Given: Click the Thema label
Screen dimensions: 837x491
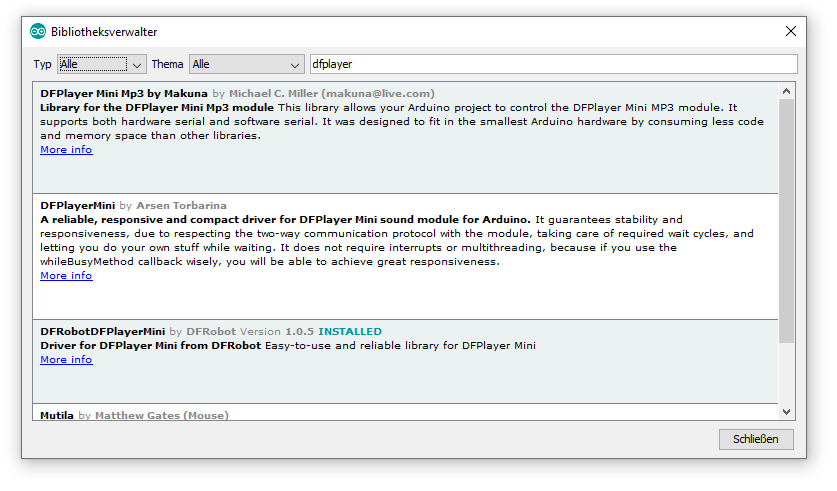Looking at the screenshot, I should [167, 64].
